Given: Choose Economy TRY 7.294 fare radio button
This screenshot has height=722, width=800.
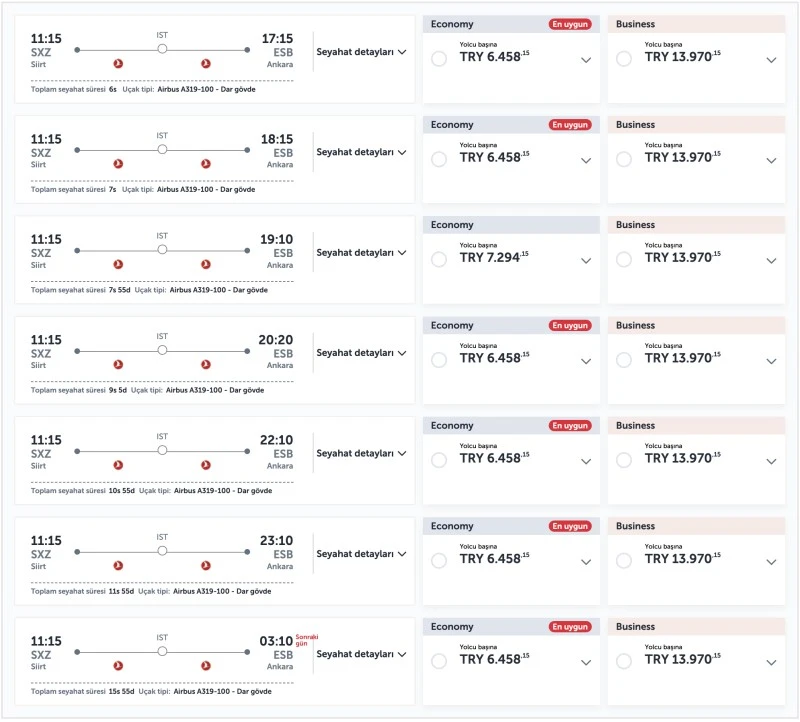Looking at the screenshot, I should coord(438,260).
